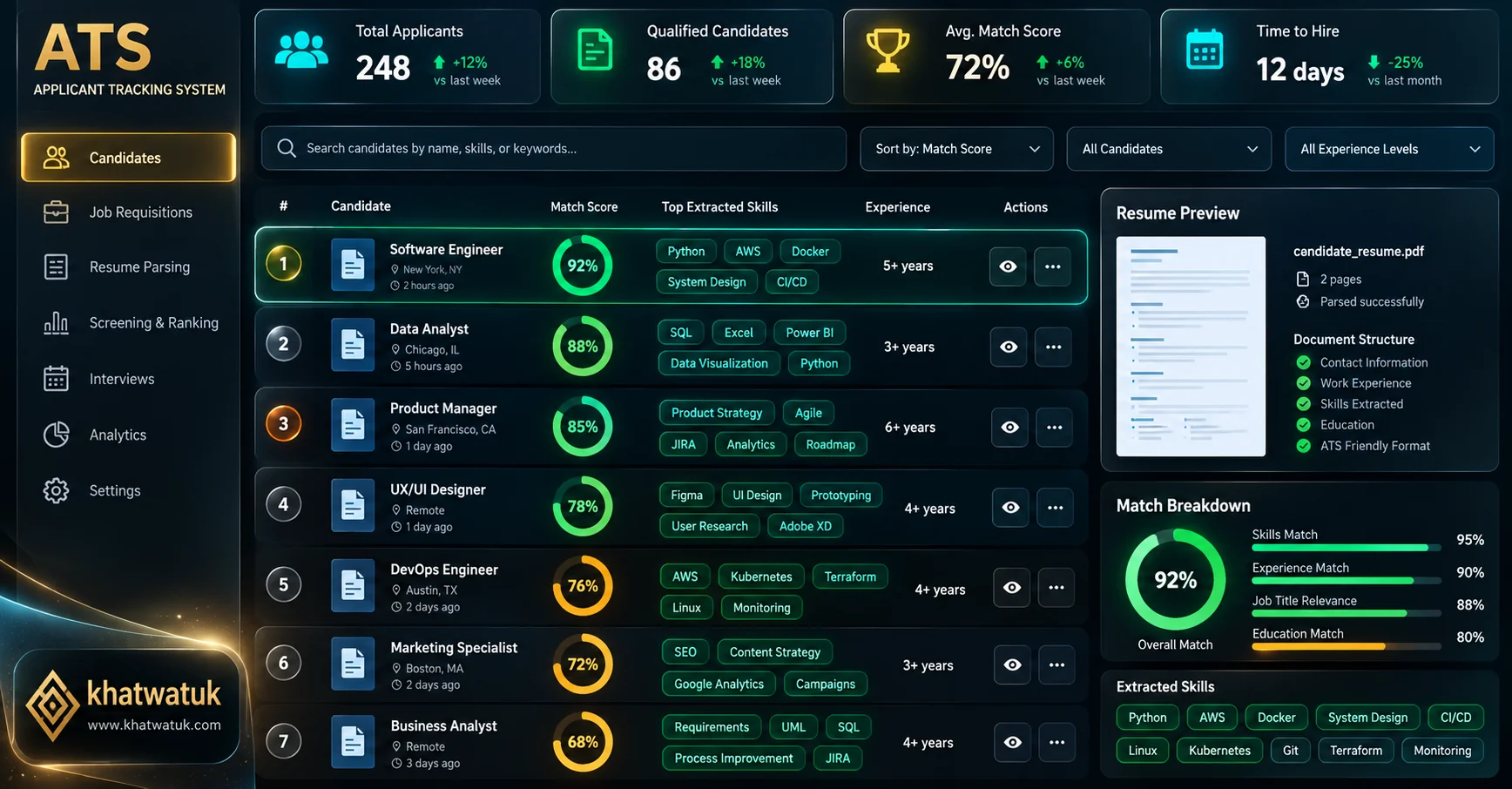Click the Settings gear icon

click(56, 490)
